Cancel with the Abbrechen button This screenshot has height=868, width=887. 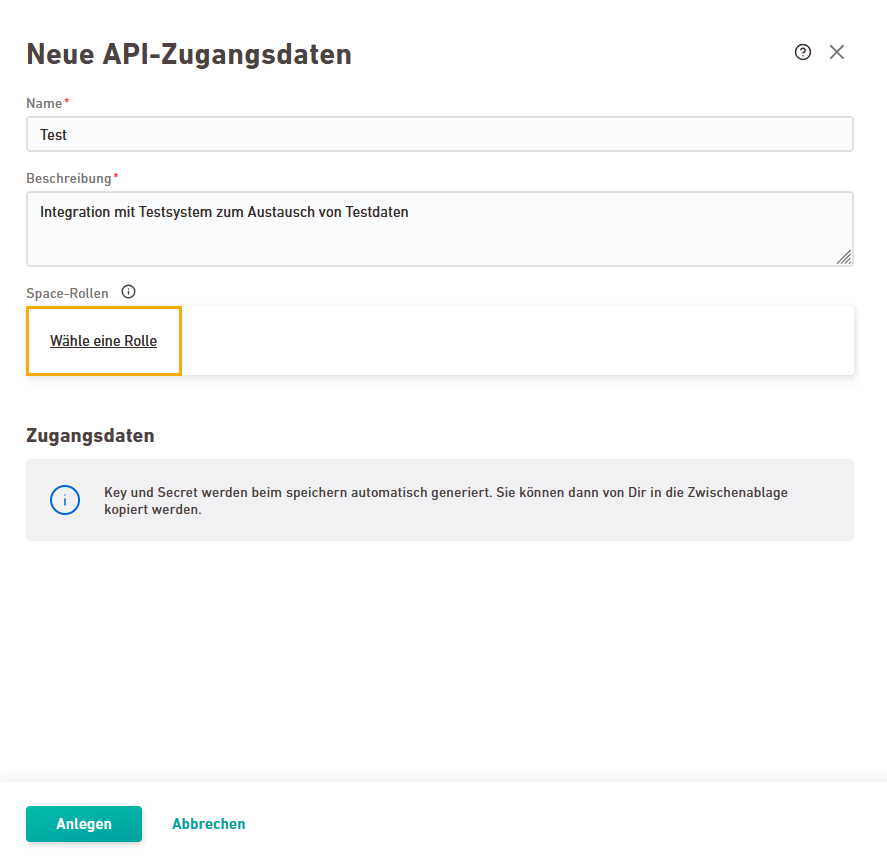[x=209, y=824]
